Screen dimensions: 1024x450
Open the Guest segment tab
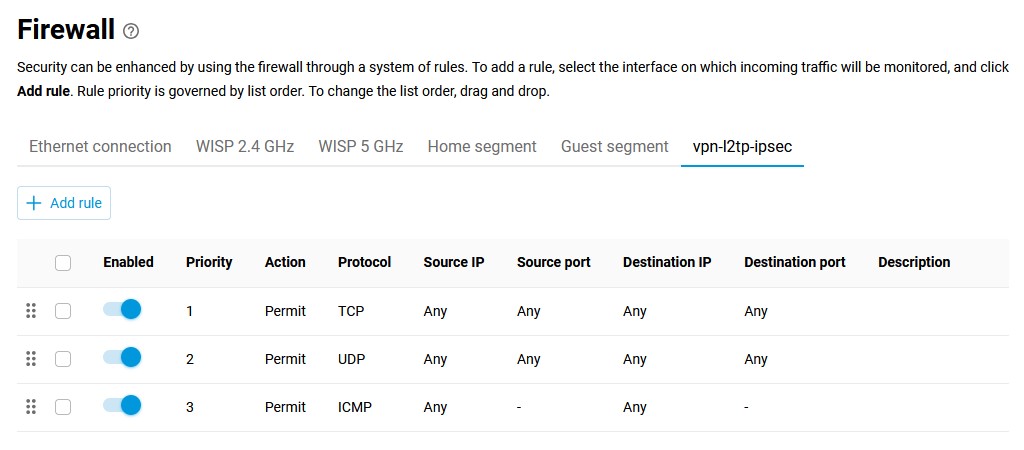(x=614, y=146)
